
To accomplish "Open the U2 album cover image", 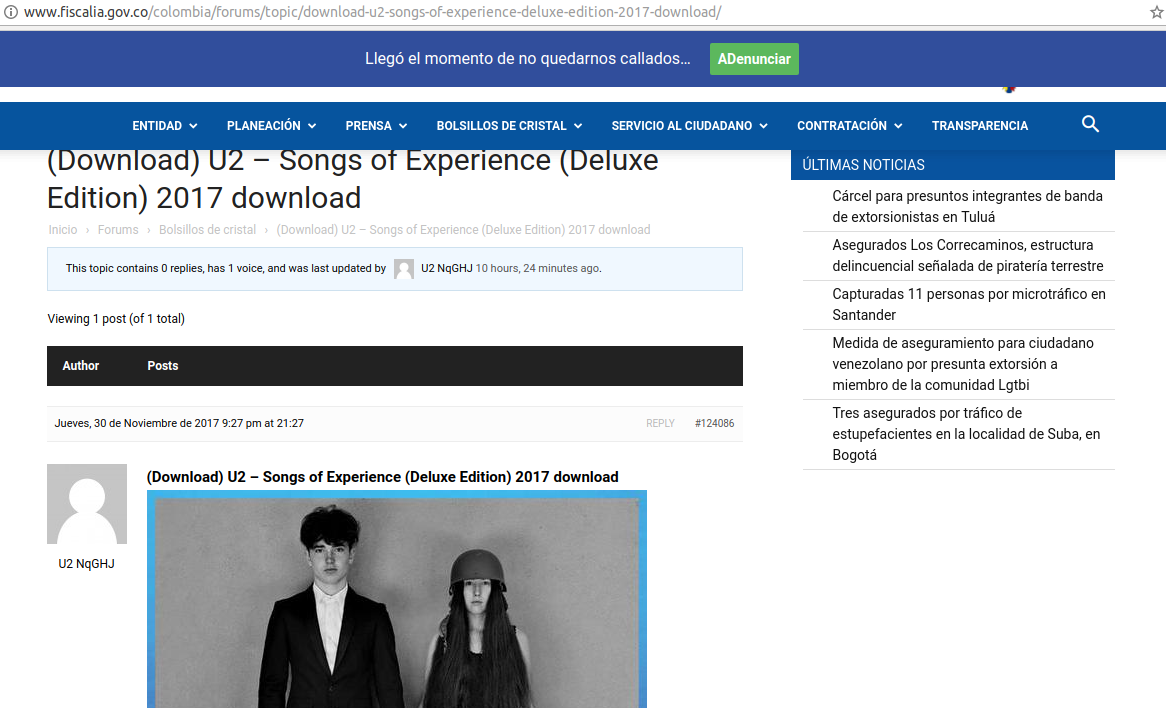I will pyautogui.click(x=396, y=599).
